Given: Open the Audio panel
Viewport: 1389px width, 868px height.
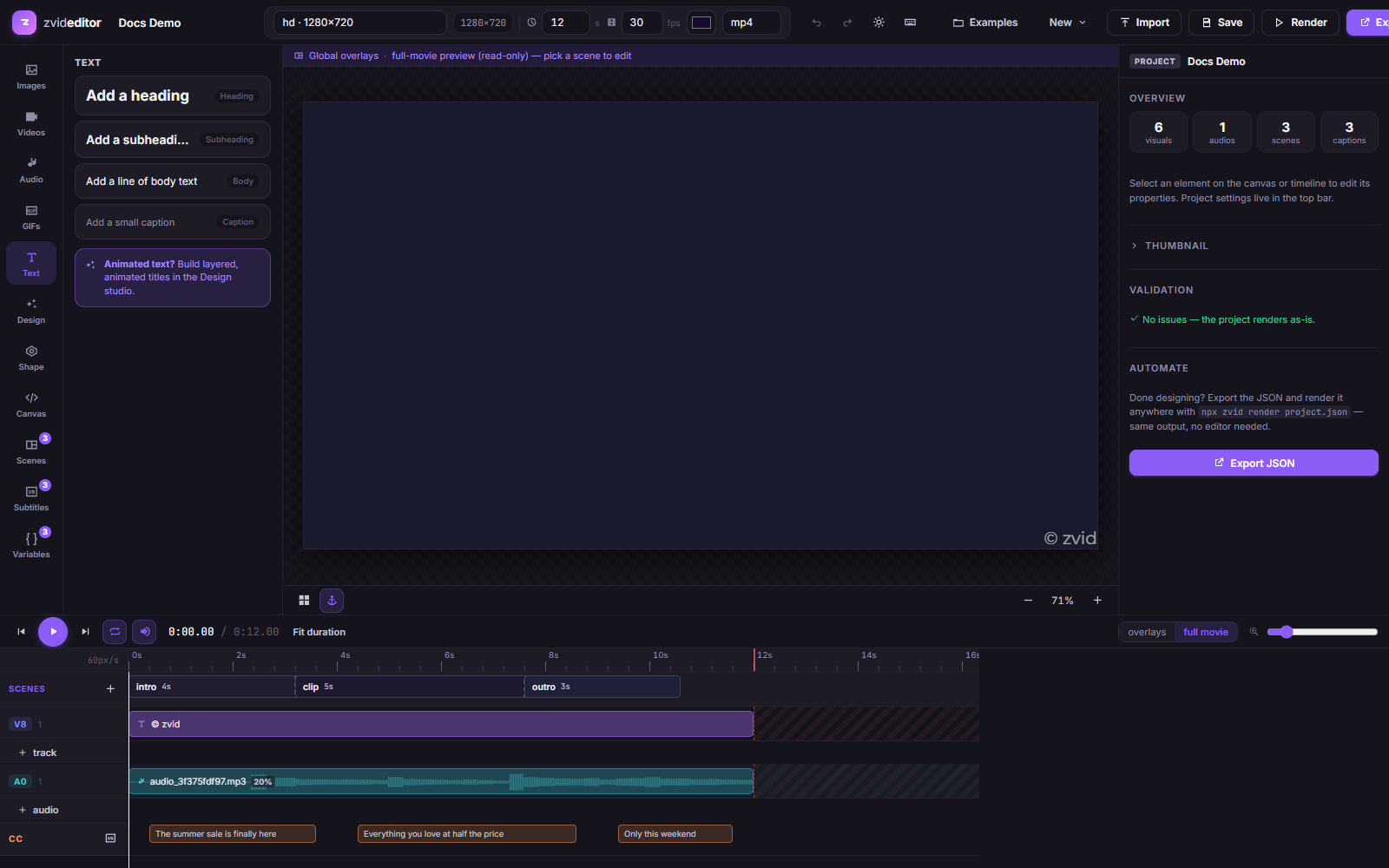Looking at the screenshot, I should (31, 170).
